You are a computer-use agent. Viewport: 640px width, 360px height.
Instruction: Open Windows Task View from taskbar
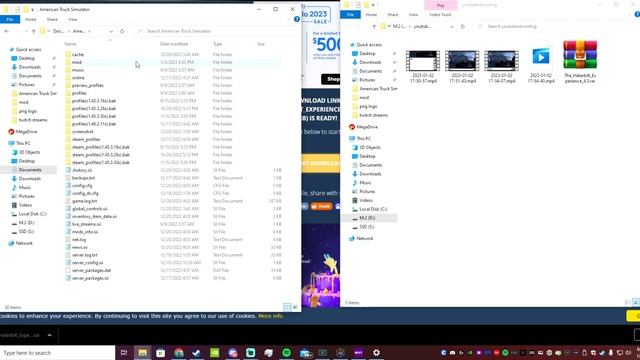click(x=124, y=353)
